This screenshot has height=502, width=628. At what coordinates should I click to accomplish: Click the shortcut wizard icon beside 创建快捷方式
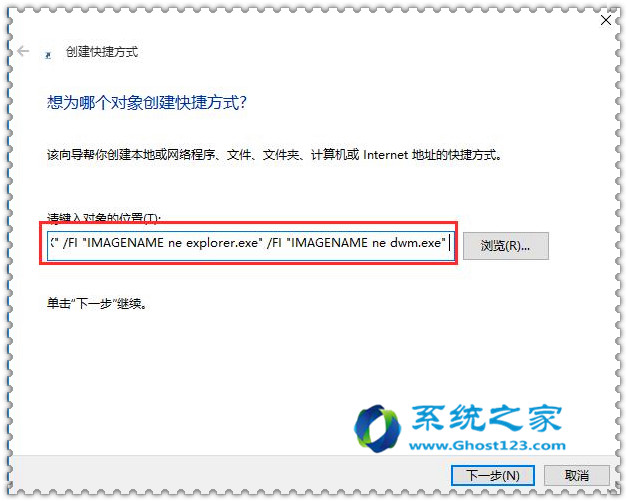point(48,55)
